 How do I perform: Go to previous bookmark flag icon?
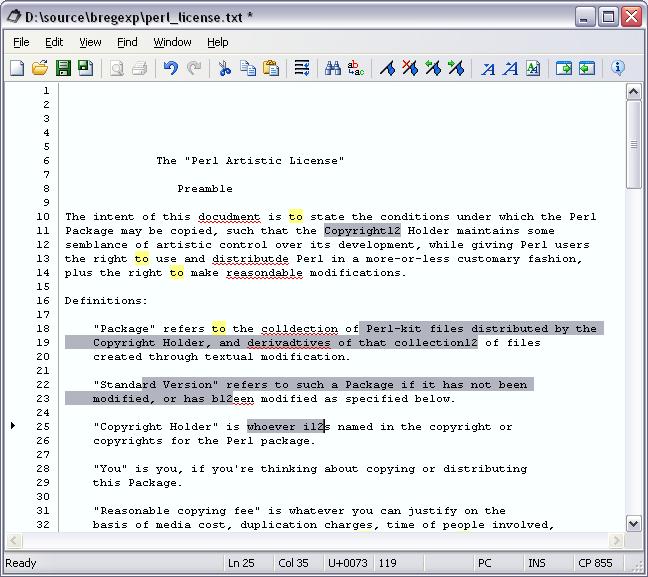(x=433, y=68)
